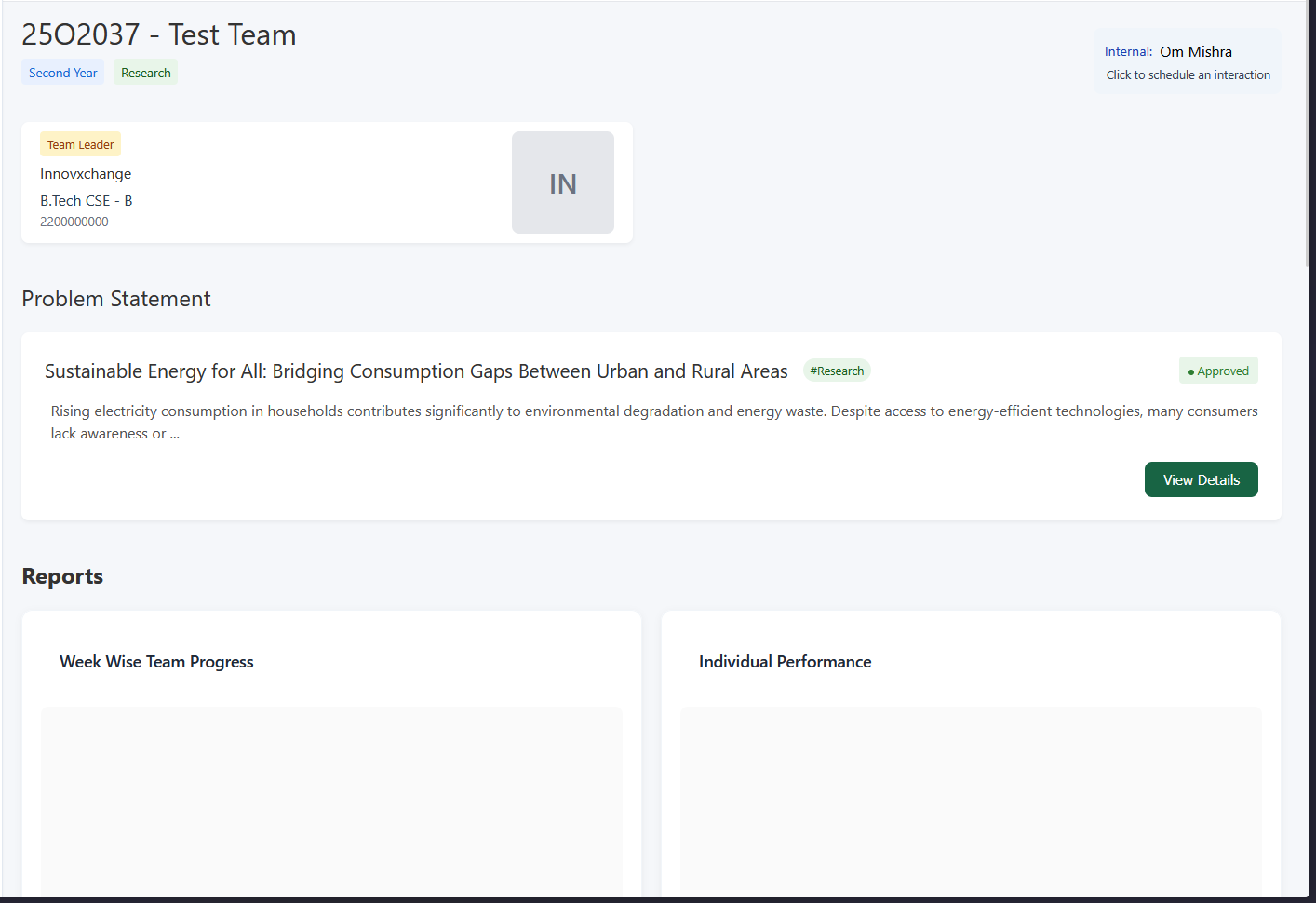Select the green Research tag under title
The width and height of the screenshot is (1316, 903).
[x=145, y=73]
